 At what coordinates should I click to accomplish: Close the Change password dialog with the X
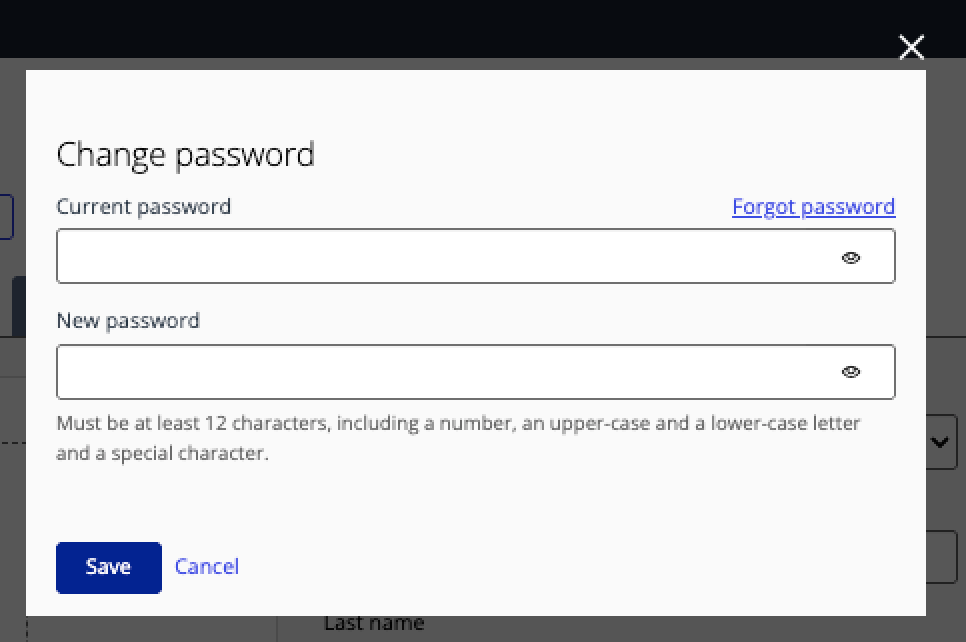coord(911,47)
